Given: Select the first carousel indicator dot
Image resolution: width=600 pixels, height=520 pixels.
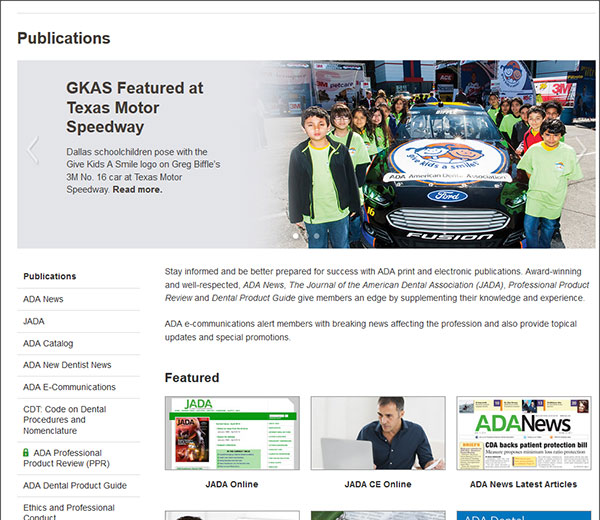Looking at the screenshot, I should pyautogui.click(x=296, y=236).
